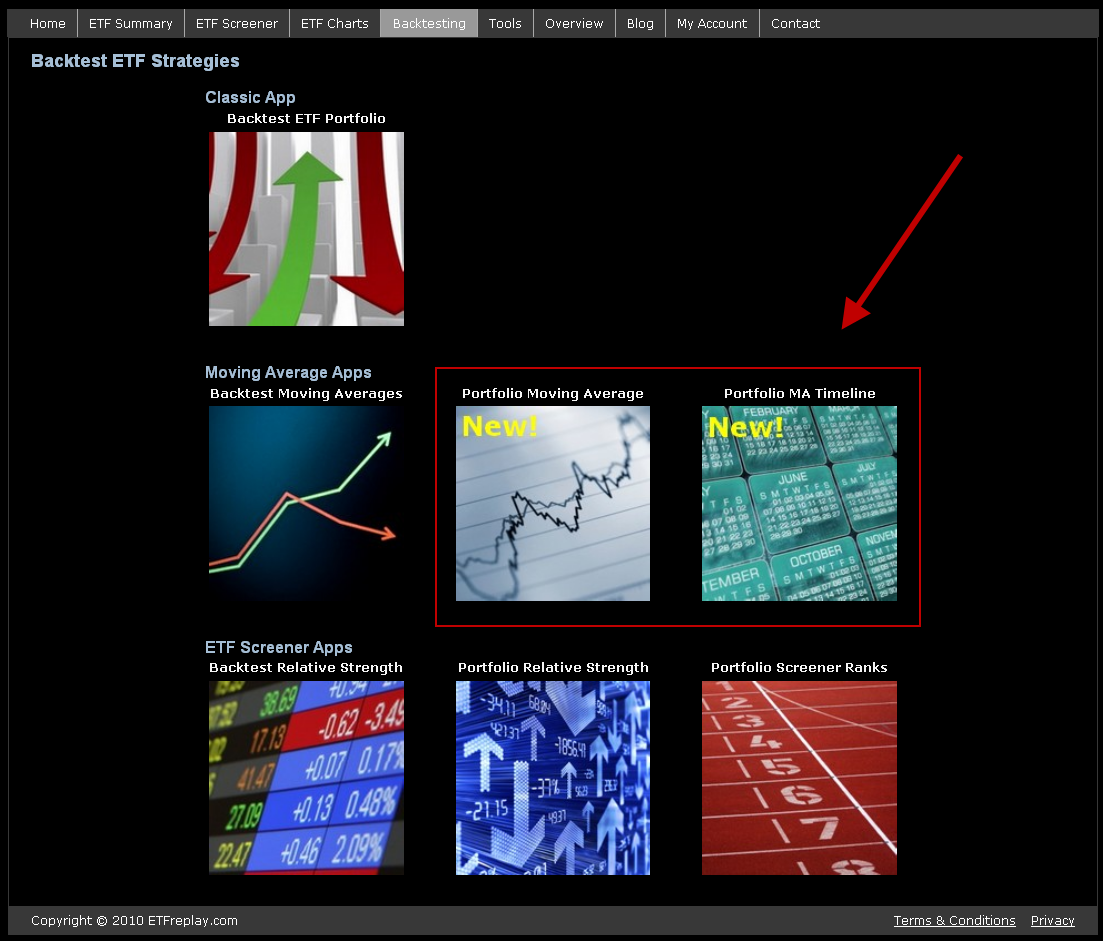
Task: Open the Blog link in navigation
Action: click(x=640, y=23)
